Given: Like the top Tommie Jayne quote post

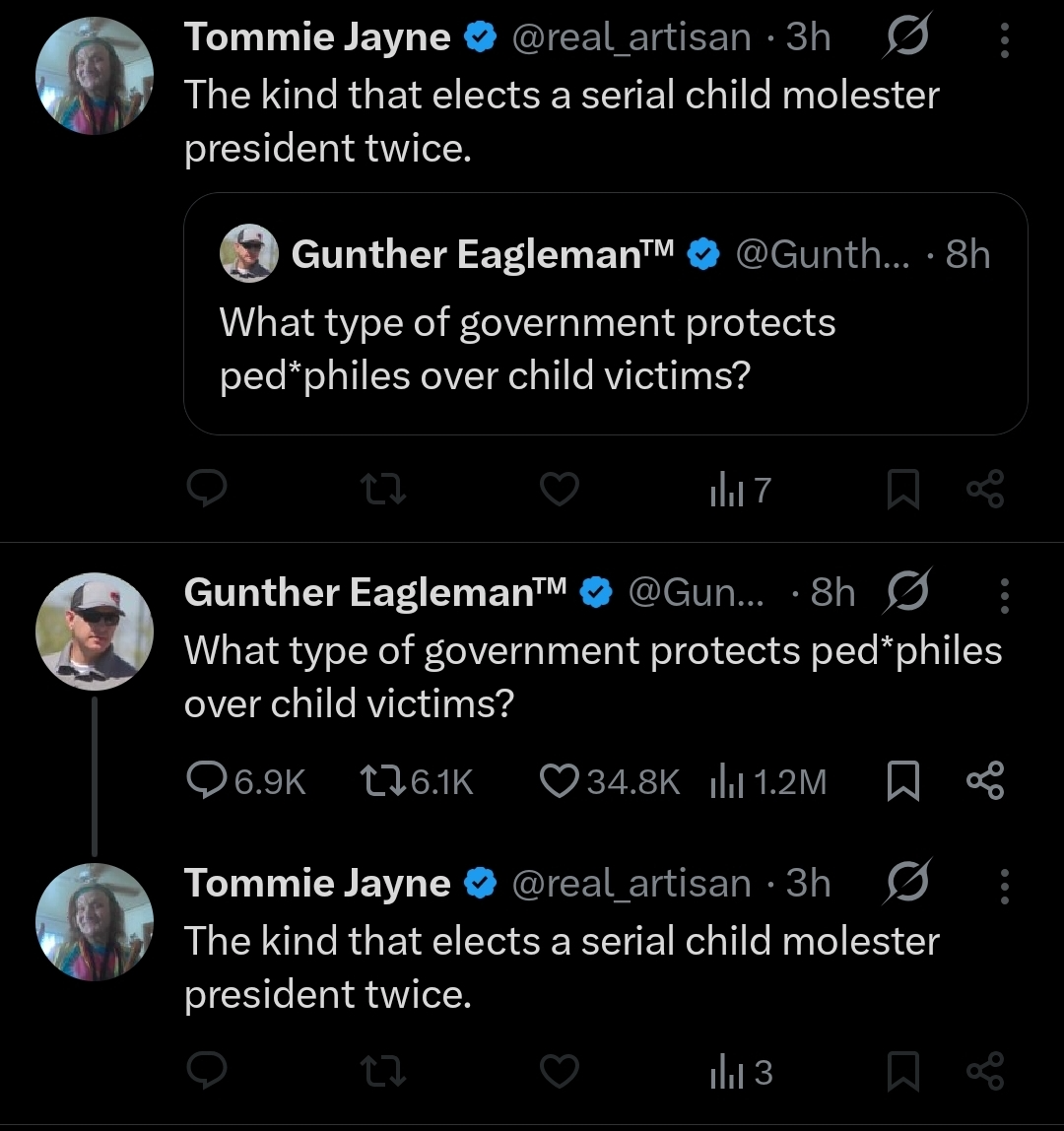Looking at the screenshot, I should tap(560, 489).
